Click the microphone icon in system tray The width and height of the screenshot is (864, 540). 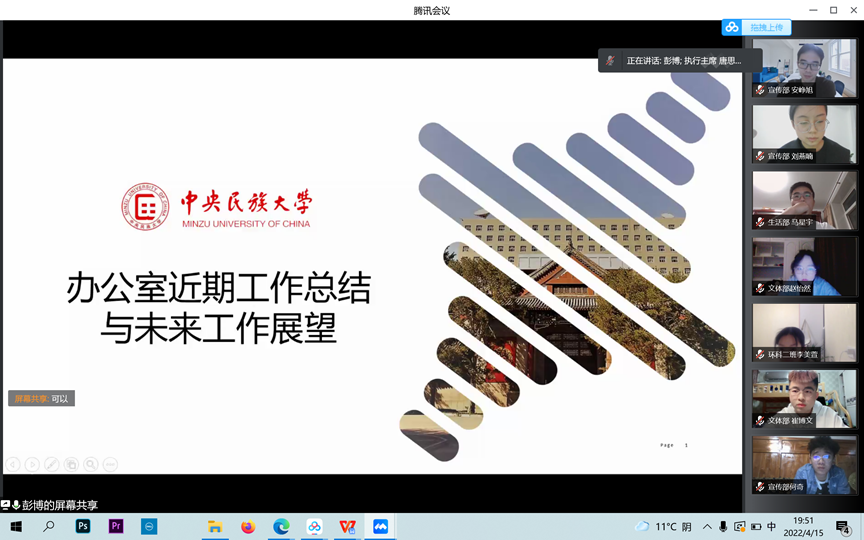[722, 526]
